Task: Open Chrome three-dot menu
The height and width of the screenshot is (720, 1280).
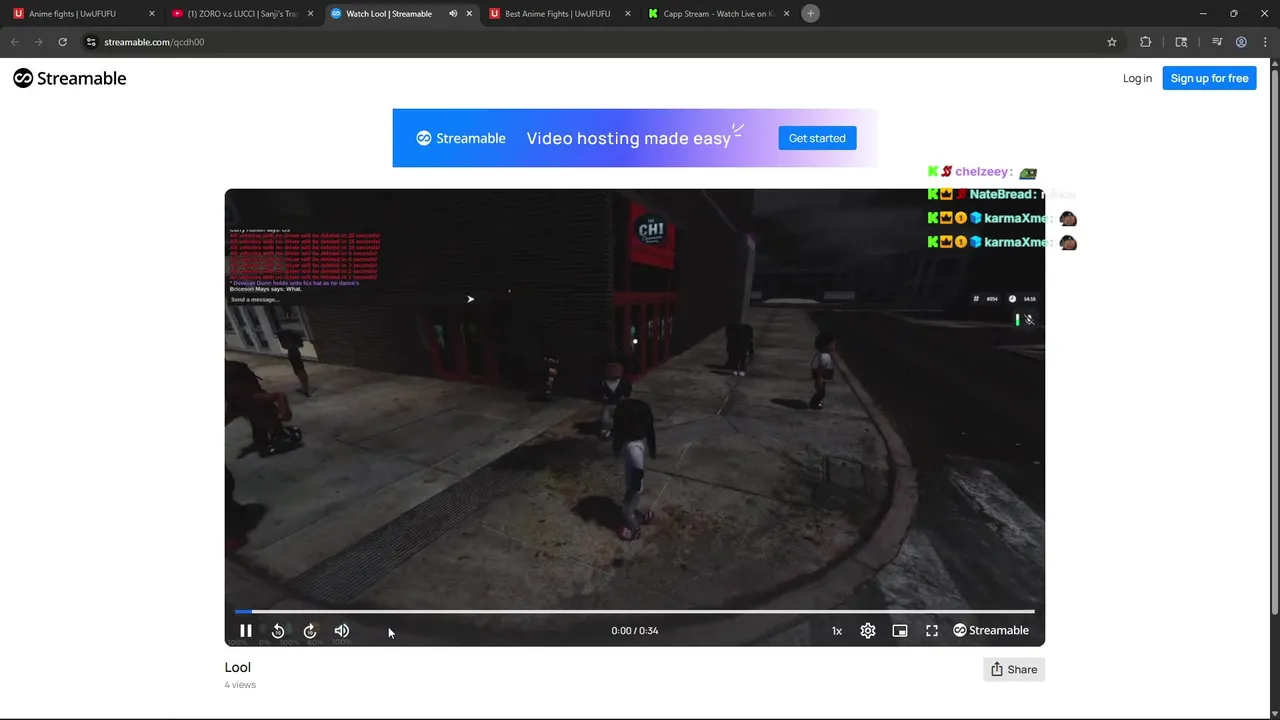Action: (x=1264, y=42)
